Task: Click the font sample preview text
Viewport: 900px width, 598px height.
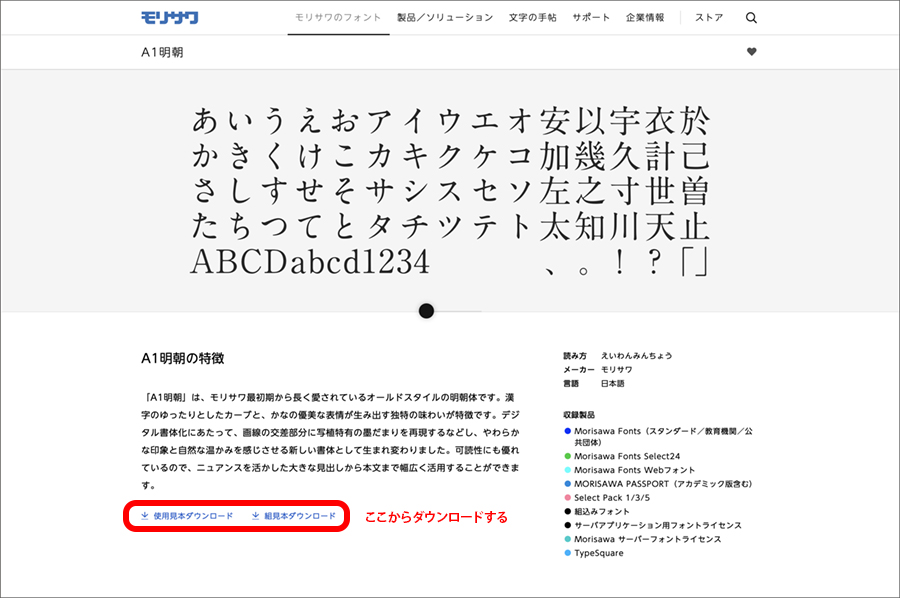Action: 451,191
